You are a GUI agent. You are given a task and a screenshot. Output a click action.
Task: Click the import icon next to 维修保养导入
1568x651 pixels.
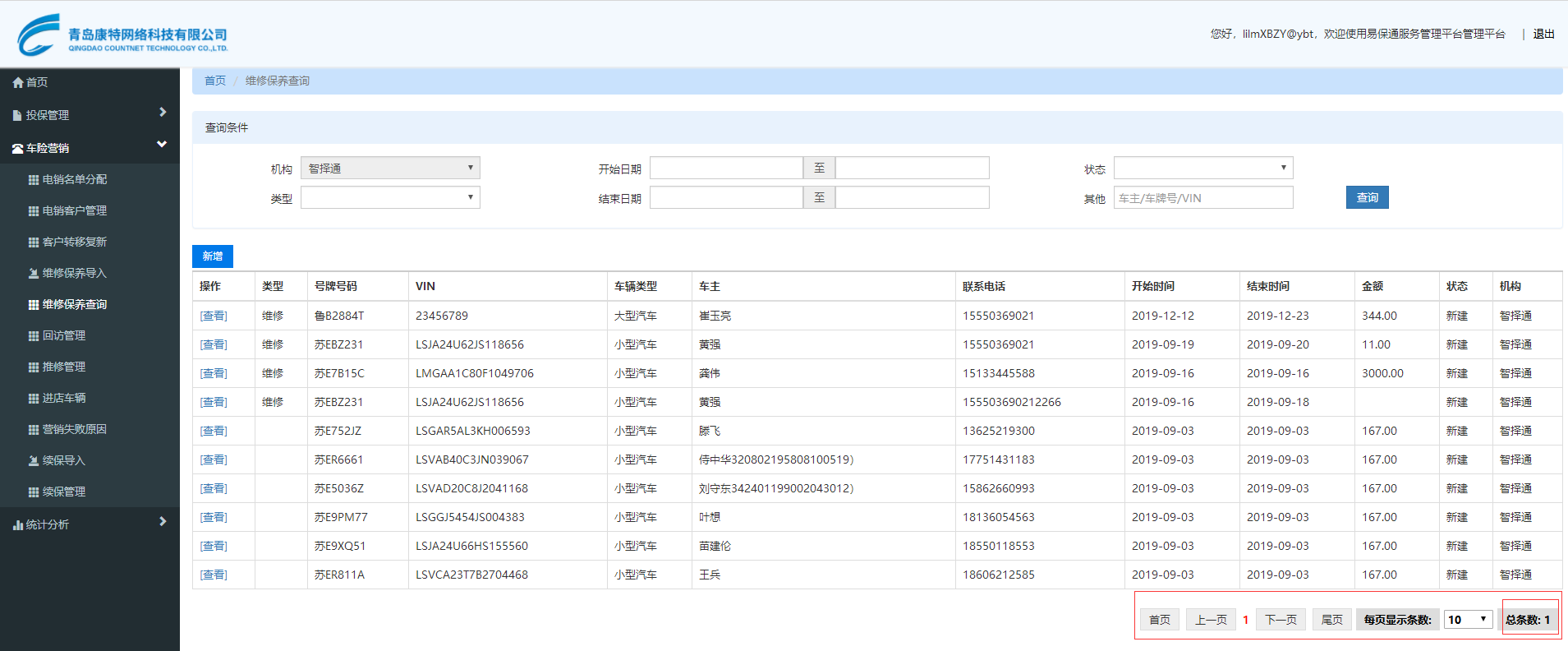34,274
